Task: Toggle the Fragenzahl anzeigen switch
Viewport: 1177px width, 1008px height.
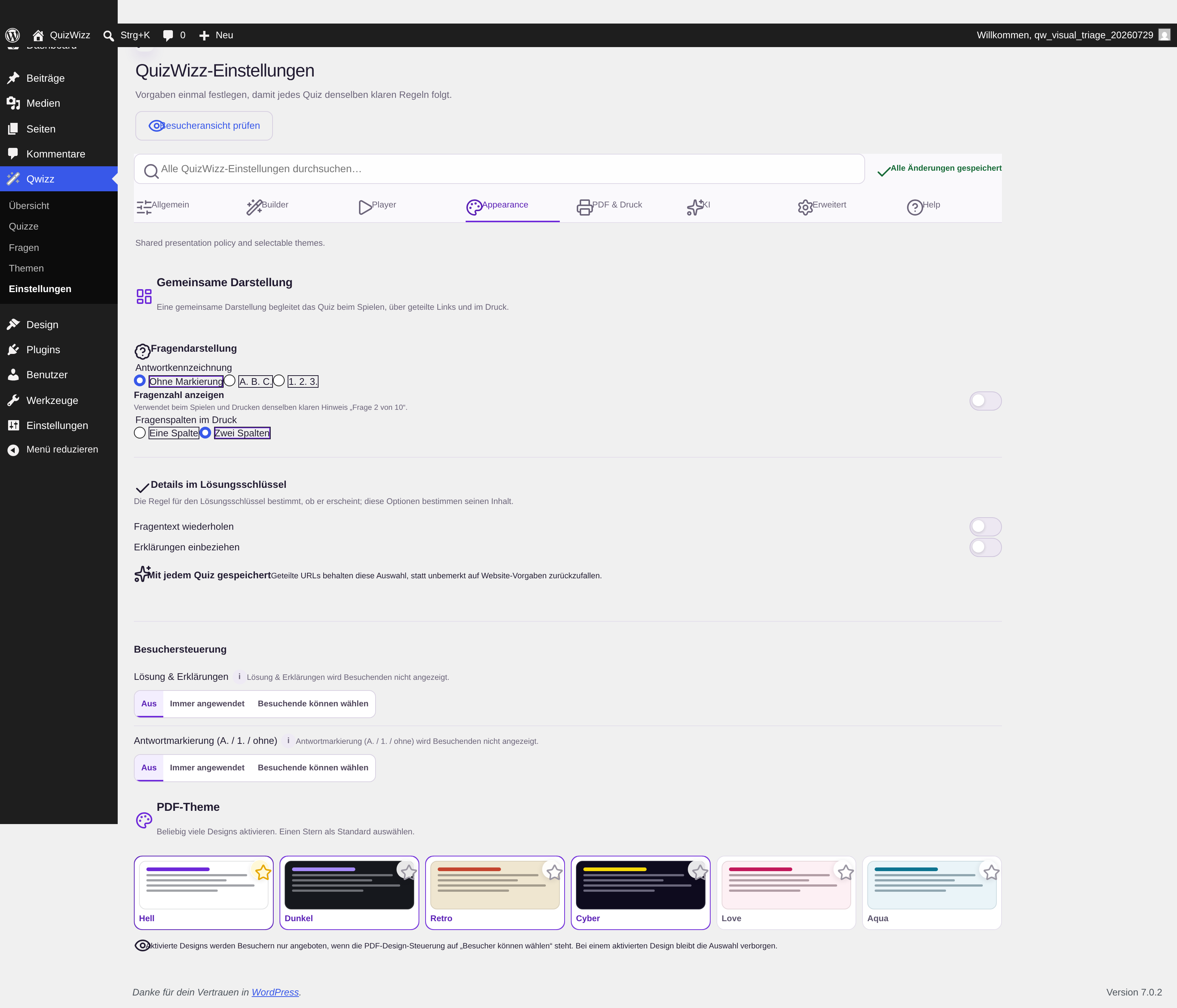Action: point(985,401)
